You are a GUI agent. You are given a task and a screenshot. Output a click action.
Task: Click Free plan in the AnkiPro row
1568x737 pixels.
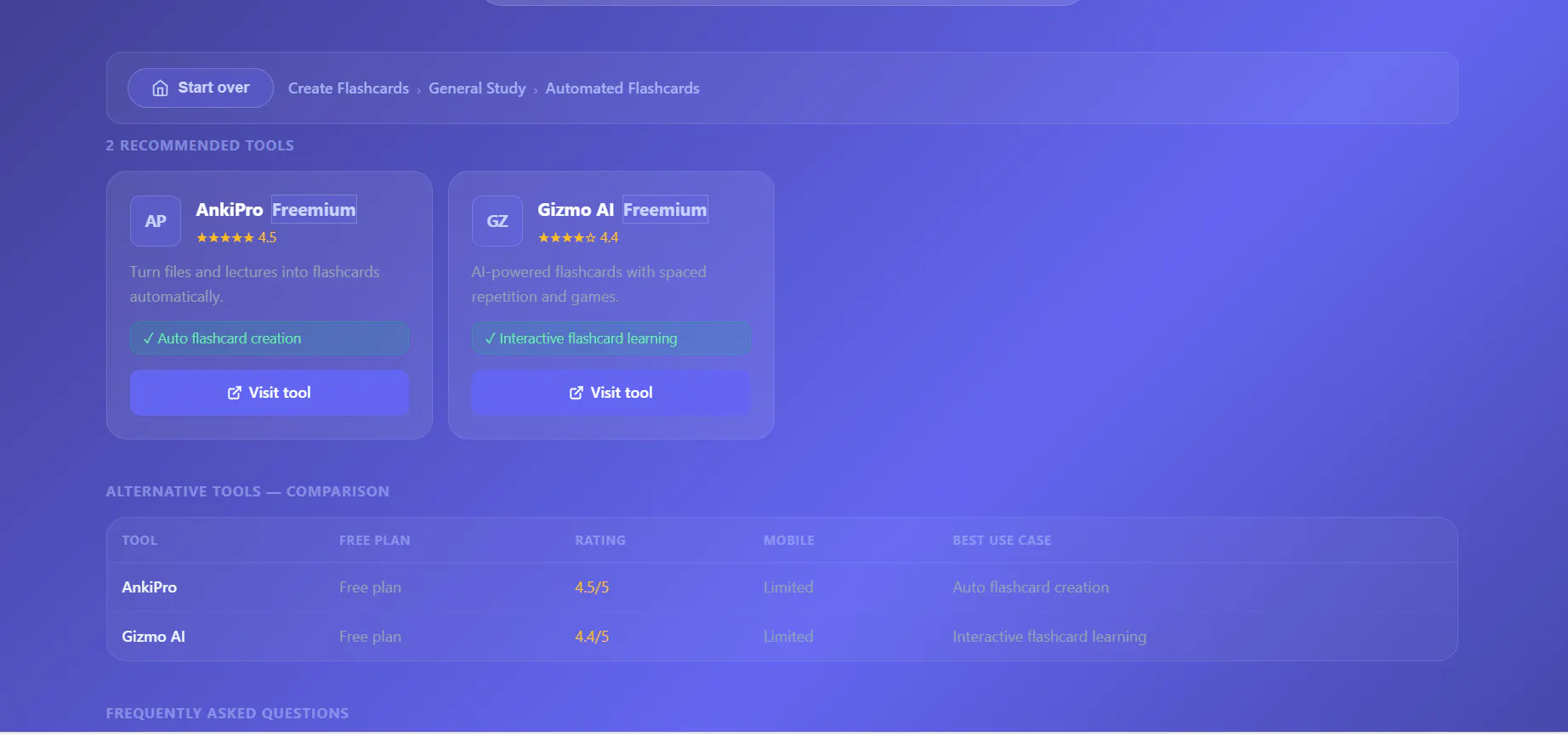[370, 587]
